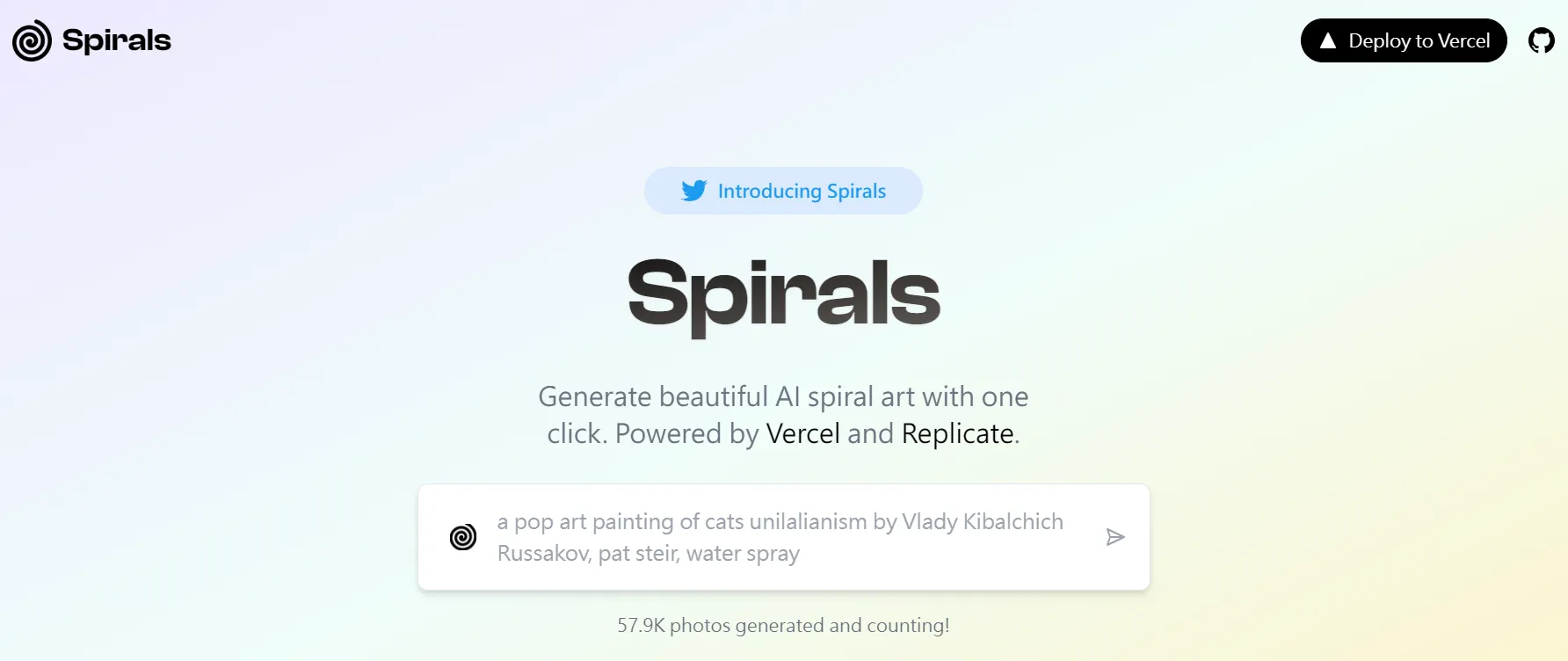Click the send arrow to submit prompt
Image resolution: width=1568 pixels, height=661 pixels.
coord(1115,537)
